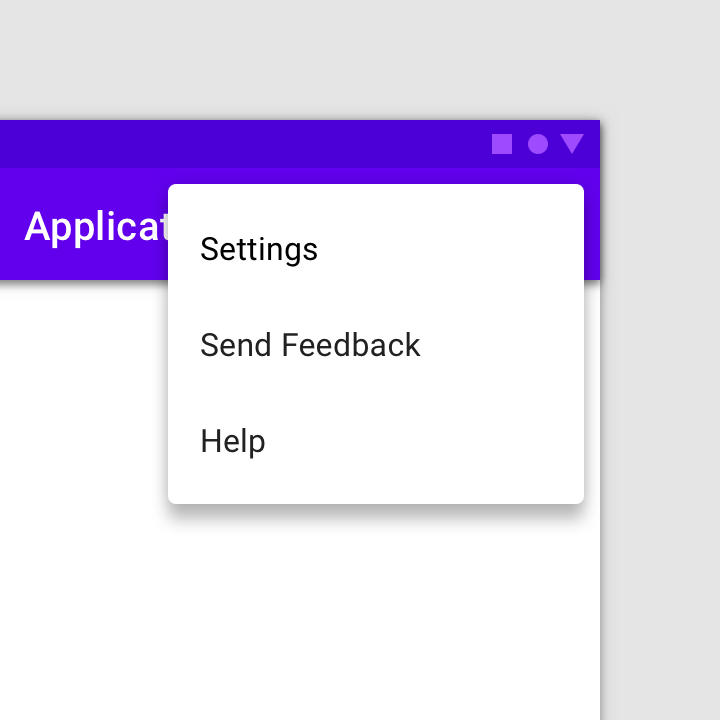
Task: Click the popup's top padding above Settings
Action: (x=376, y=193)
